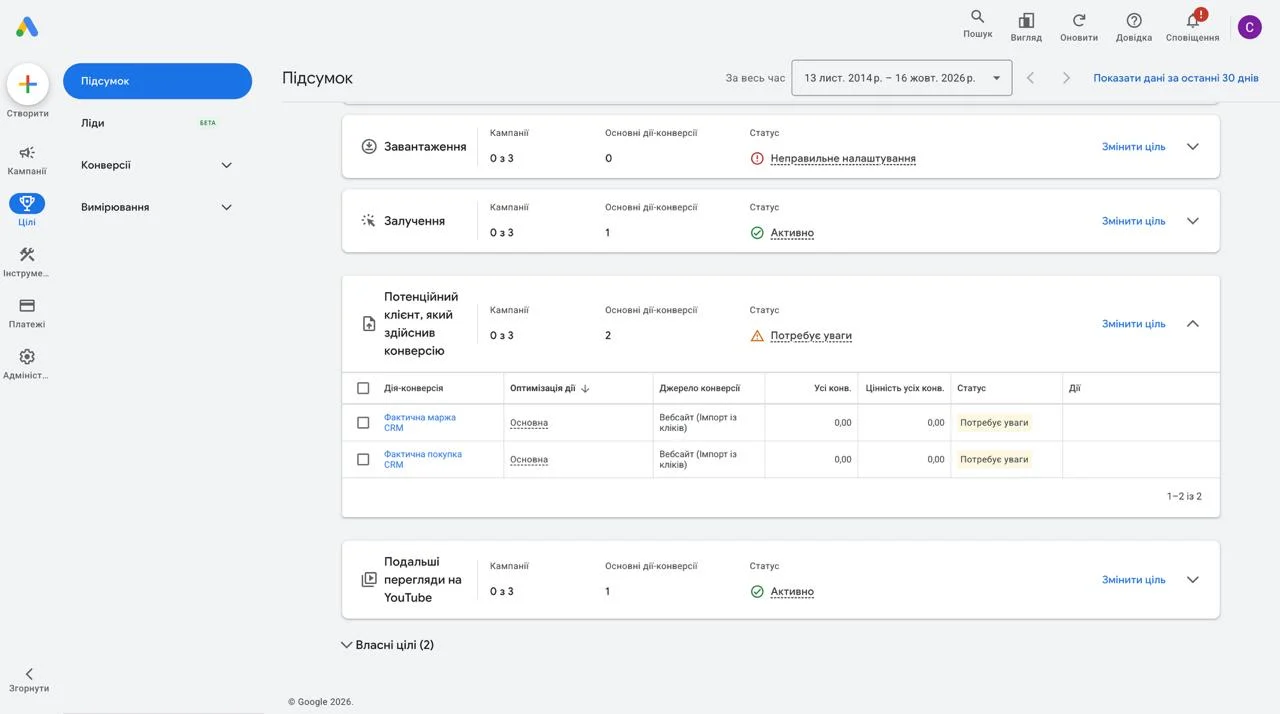Open the Фактична покупка CRM link

423,460
